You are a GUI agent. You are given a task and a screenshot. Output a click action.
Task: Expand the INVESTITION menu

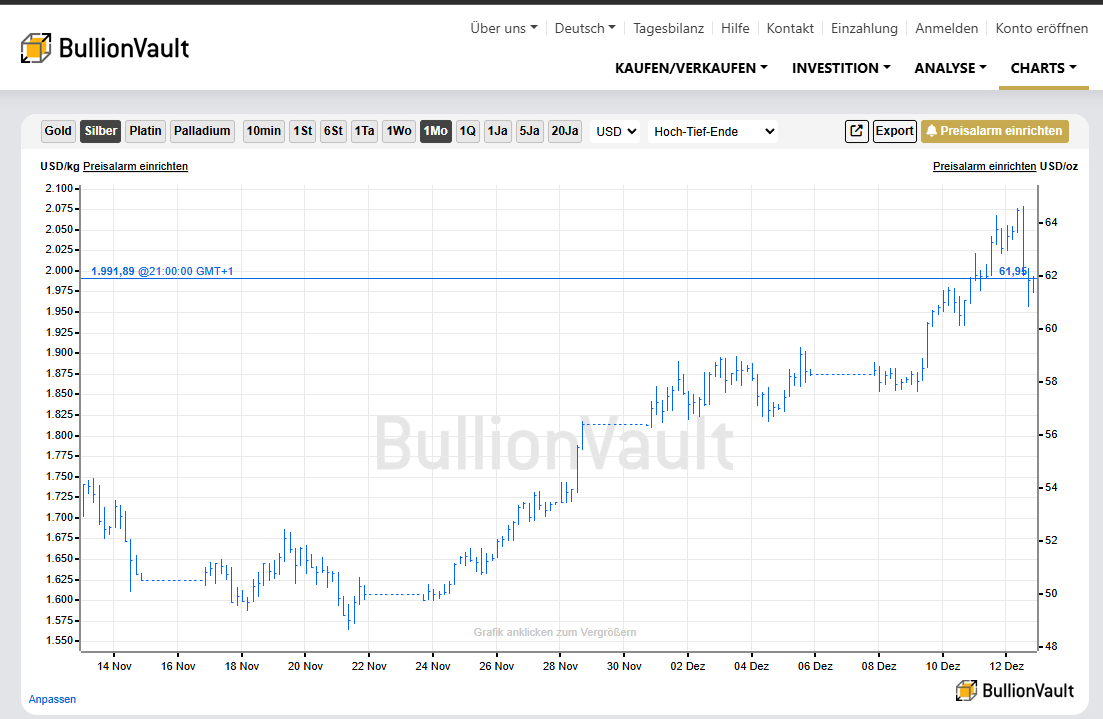(841, 68)
